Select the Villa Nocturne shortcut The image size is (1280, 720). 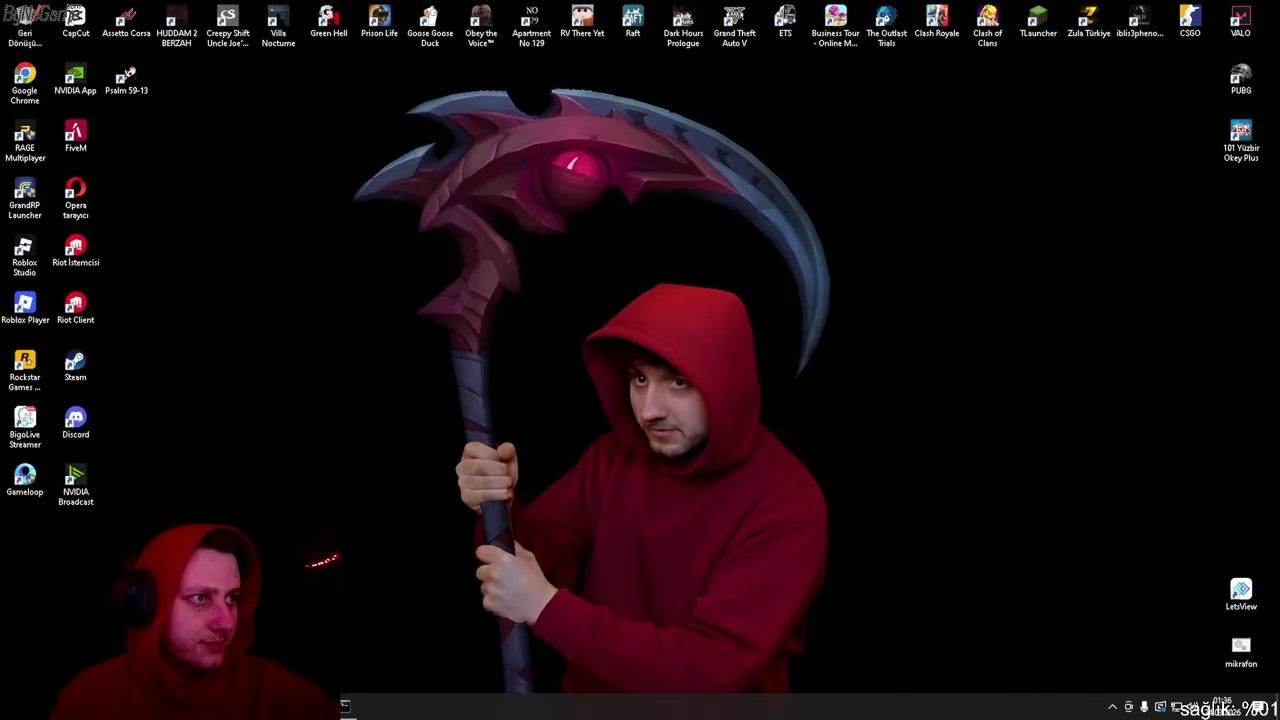(278, 26)
